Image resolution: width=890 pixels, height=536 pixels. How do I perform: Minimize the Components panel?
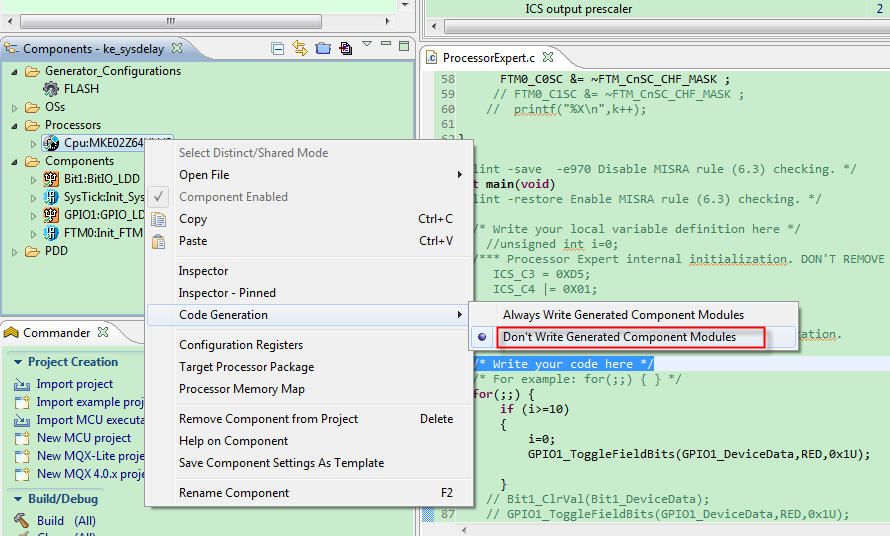[386, 44]
